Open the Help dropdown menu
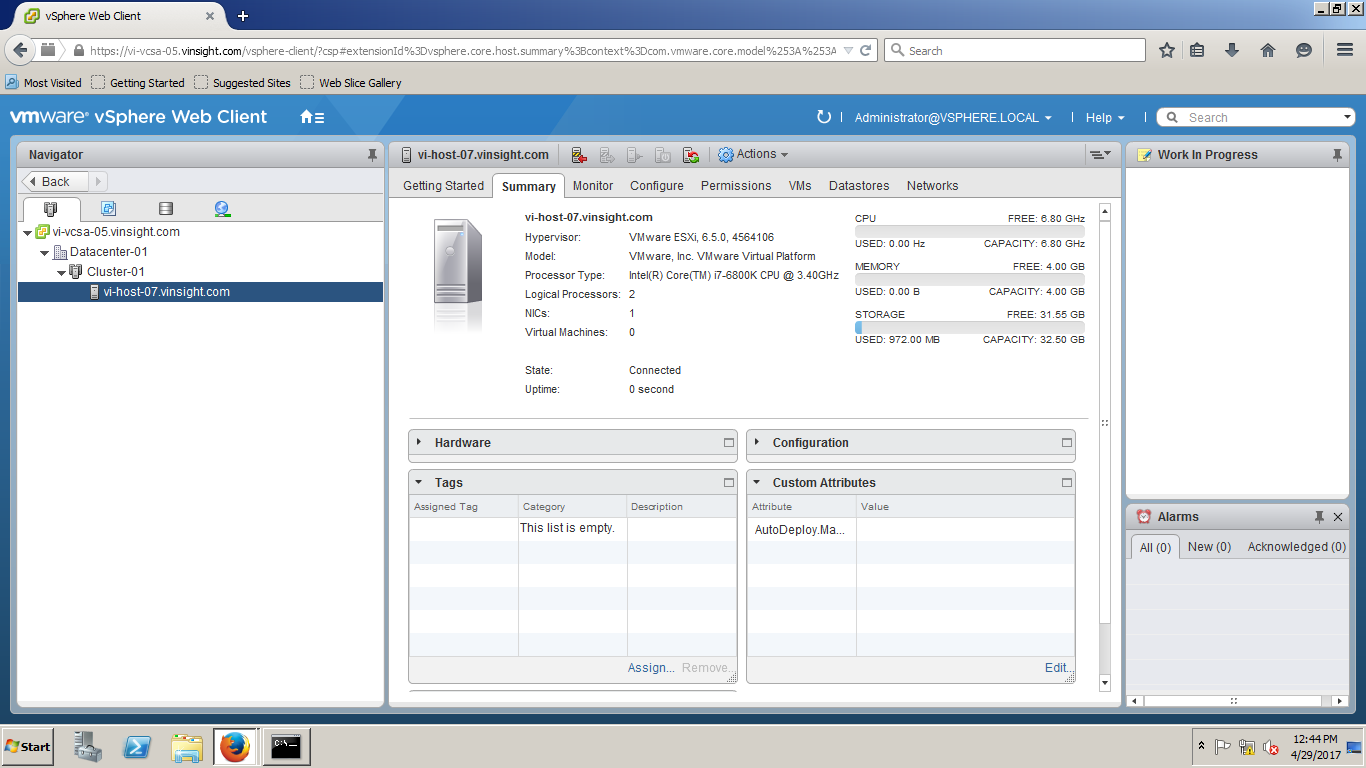Viewport: 1366px width, 768px height. pos(1105,117)
